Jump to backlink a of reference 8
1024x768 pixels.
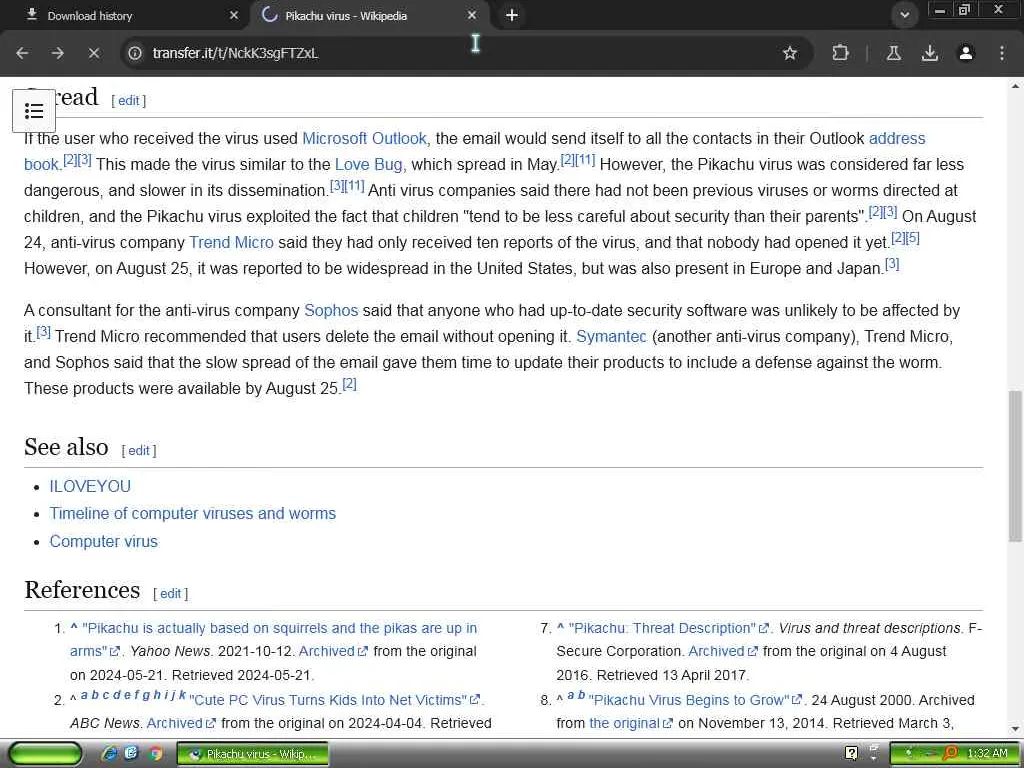(571, 695)
